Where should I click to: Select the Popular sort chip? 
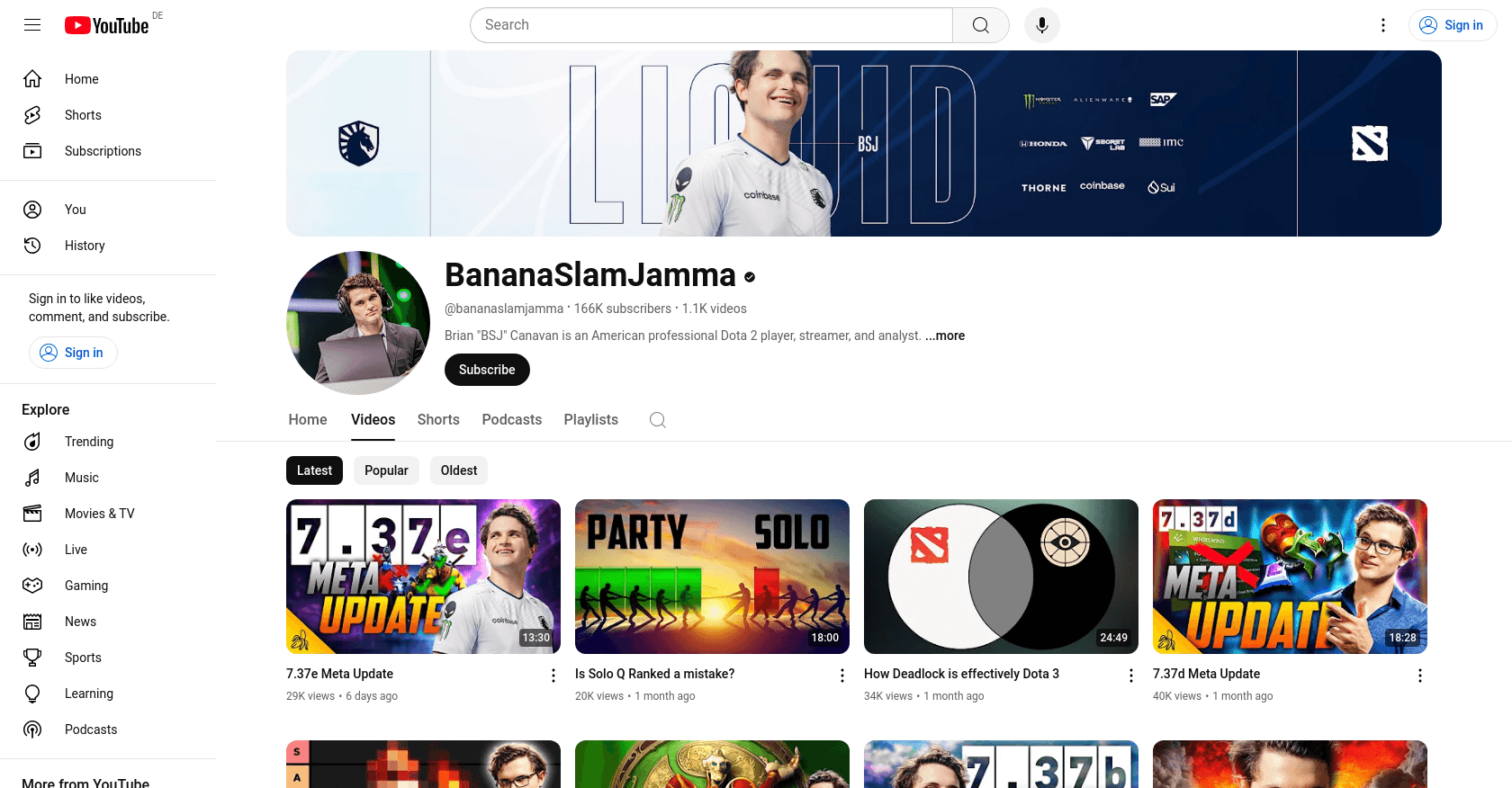coord(386,470)
